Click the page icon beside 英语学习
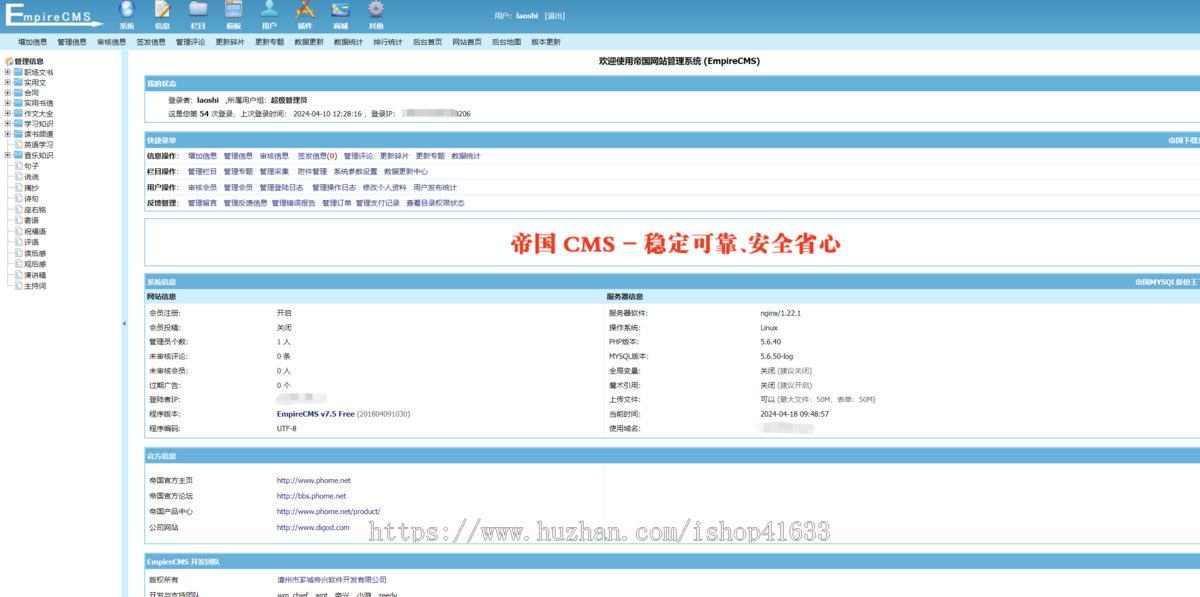This screenshot has width=1200, height=597. (18, 144)
